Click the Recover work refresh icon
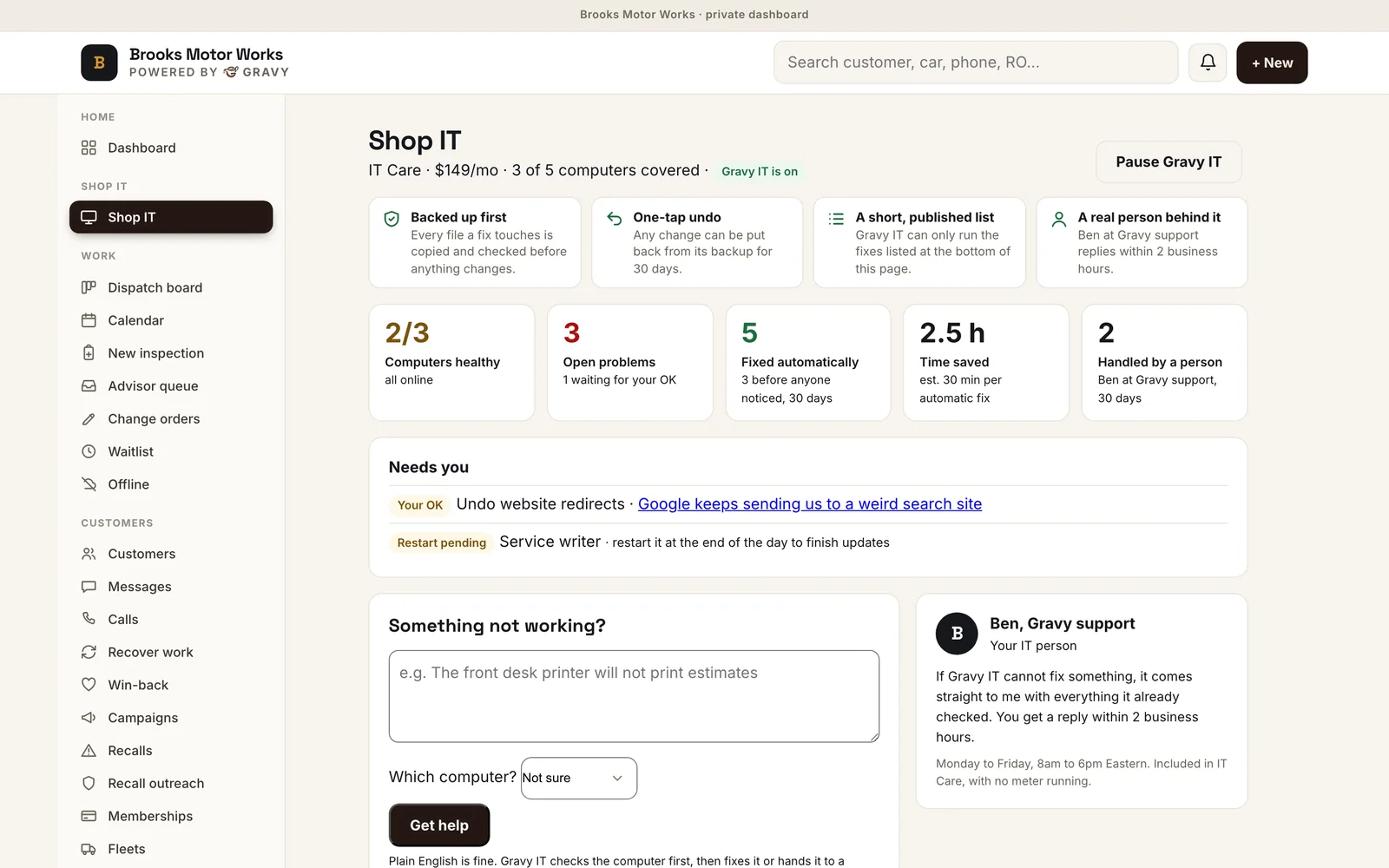1389x868 pixels. tap(89, 652)
